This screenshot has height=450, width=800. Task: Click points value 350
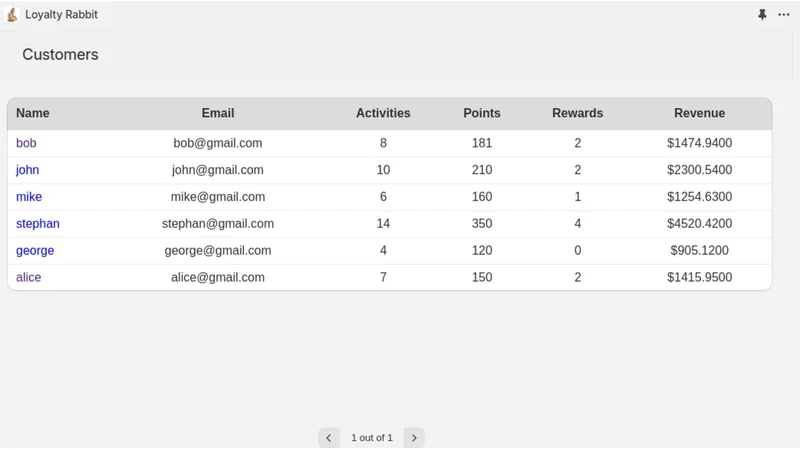pyautogui.click(x=482, y=224)
